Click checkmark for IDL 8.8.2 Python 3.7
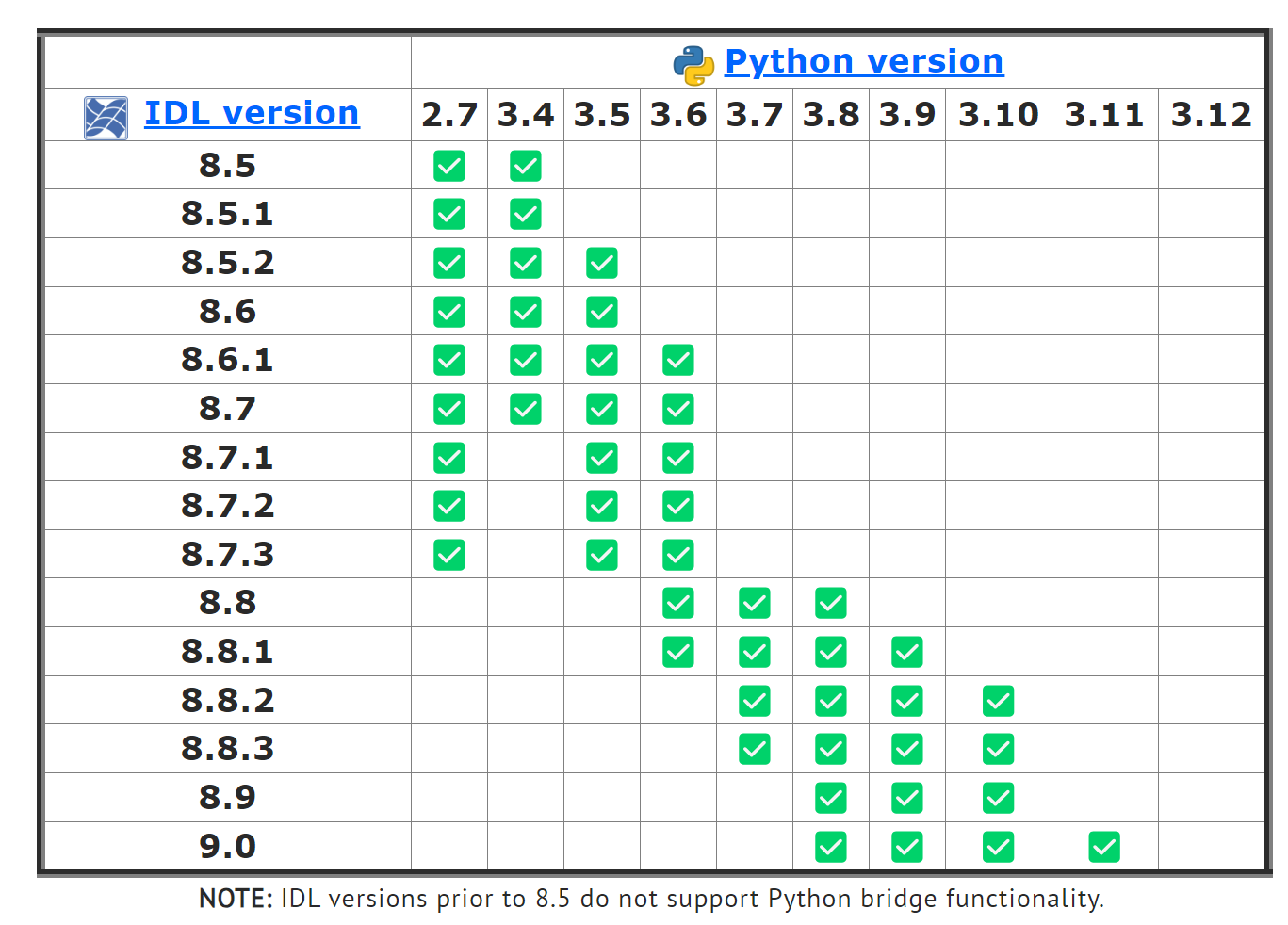 (x=755, y=701)
